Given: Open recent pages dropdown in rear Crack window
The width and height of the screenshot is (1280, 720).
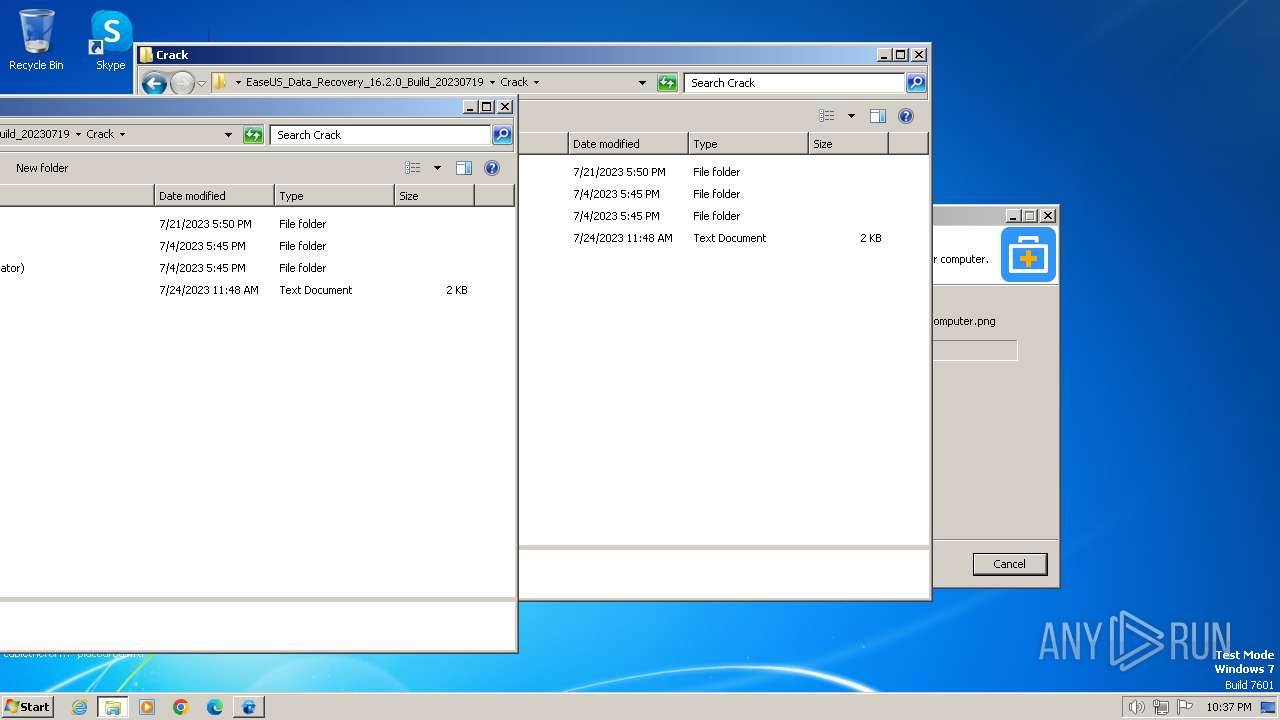Looking at the screenshot, I should click(x=201, y=83).
